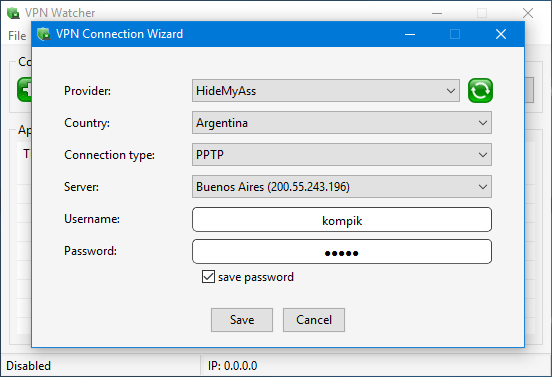The image size is (552, 377).
Task: Click the Password: label
Action: 90,251
